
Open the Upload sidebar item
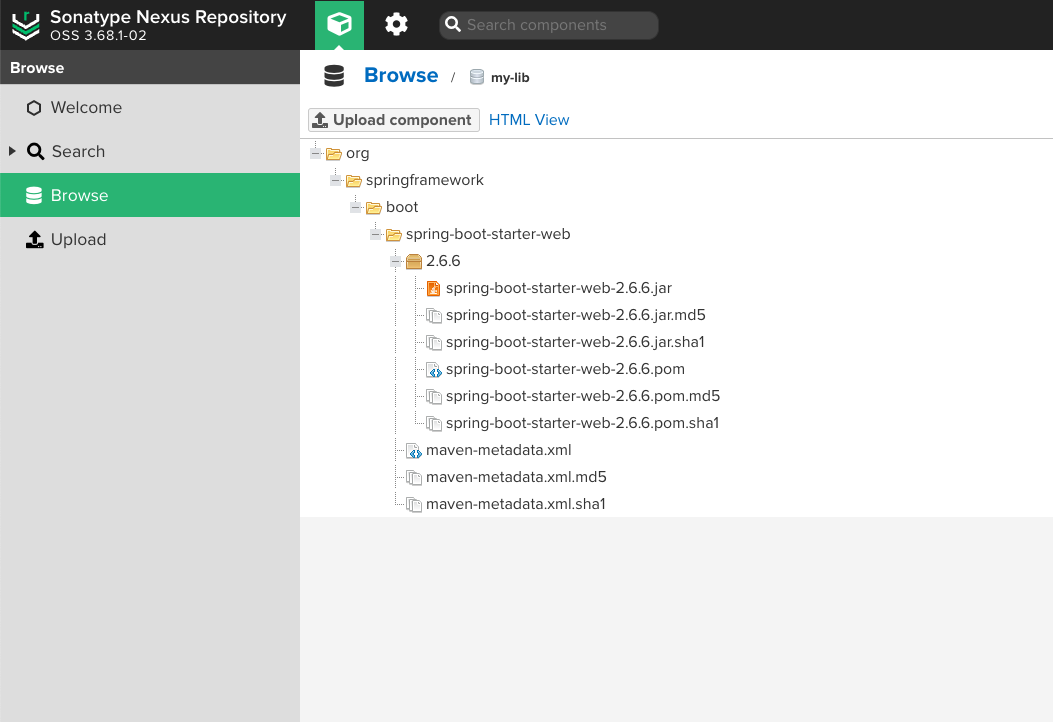tap(150, 239)
